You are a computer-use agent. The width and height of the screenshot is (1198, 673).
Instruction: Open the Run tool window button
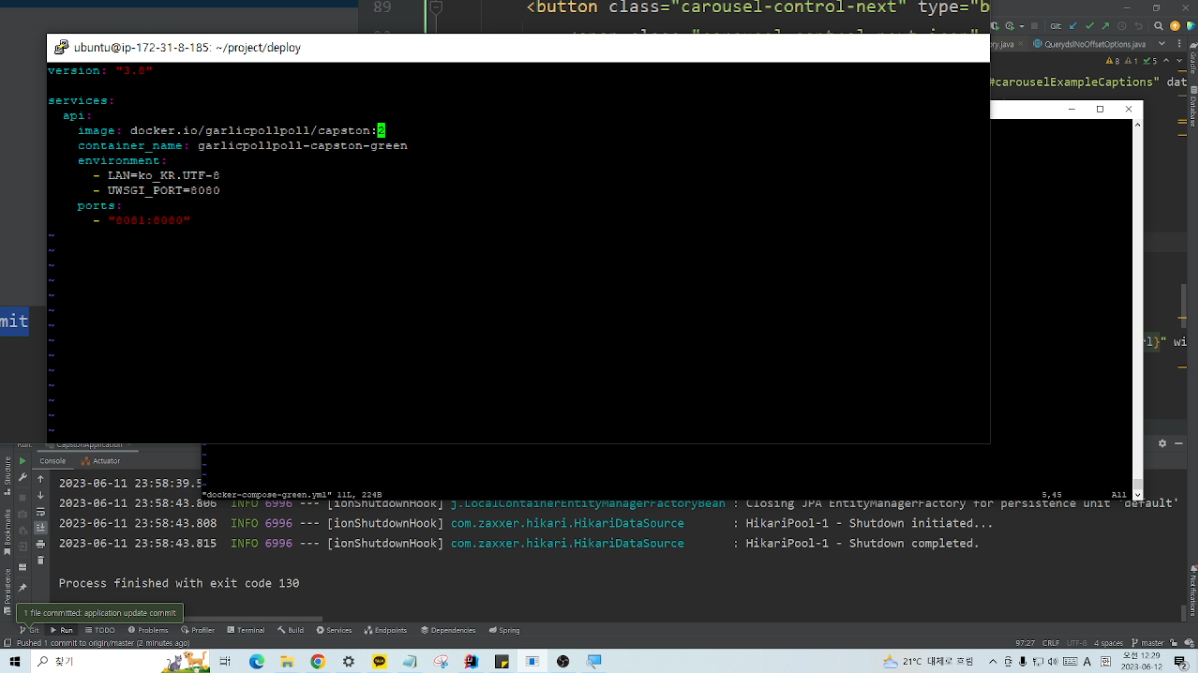click(x=62, y=630)
